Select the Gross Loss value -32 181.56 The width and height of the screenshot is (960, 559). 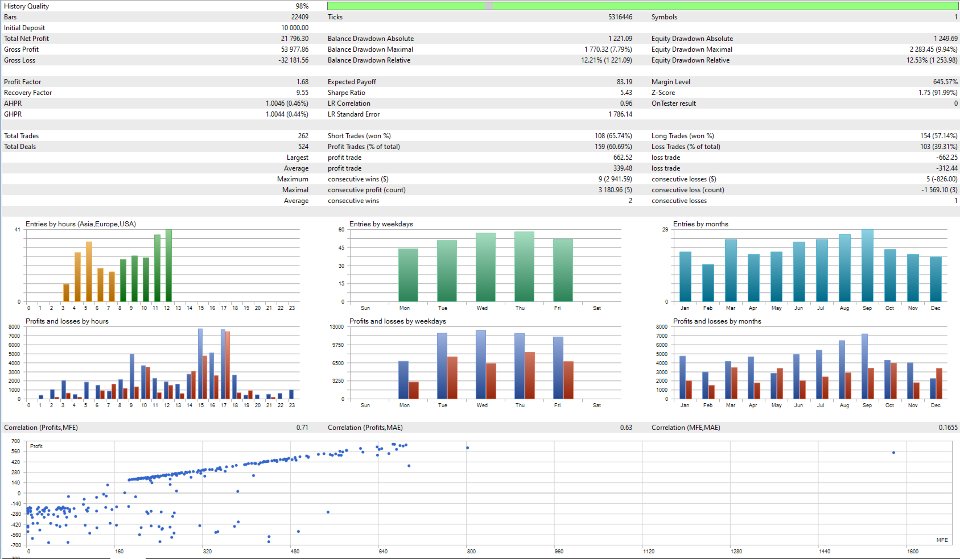coord(294,61)
